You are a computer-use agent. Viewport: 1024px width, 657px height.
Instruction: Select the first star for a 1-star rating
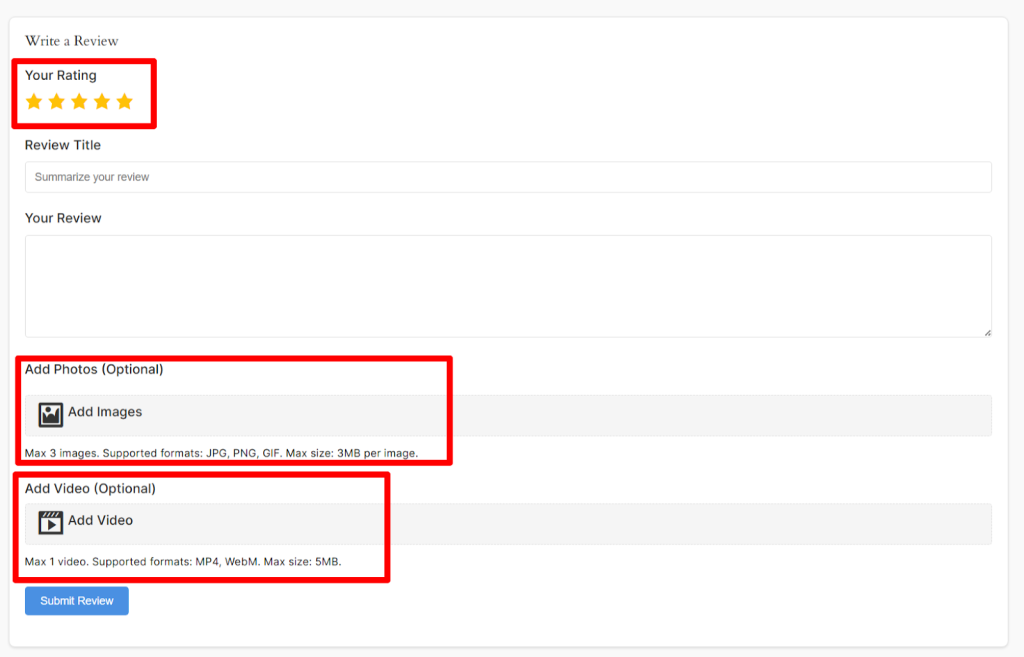click(34, 101)
